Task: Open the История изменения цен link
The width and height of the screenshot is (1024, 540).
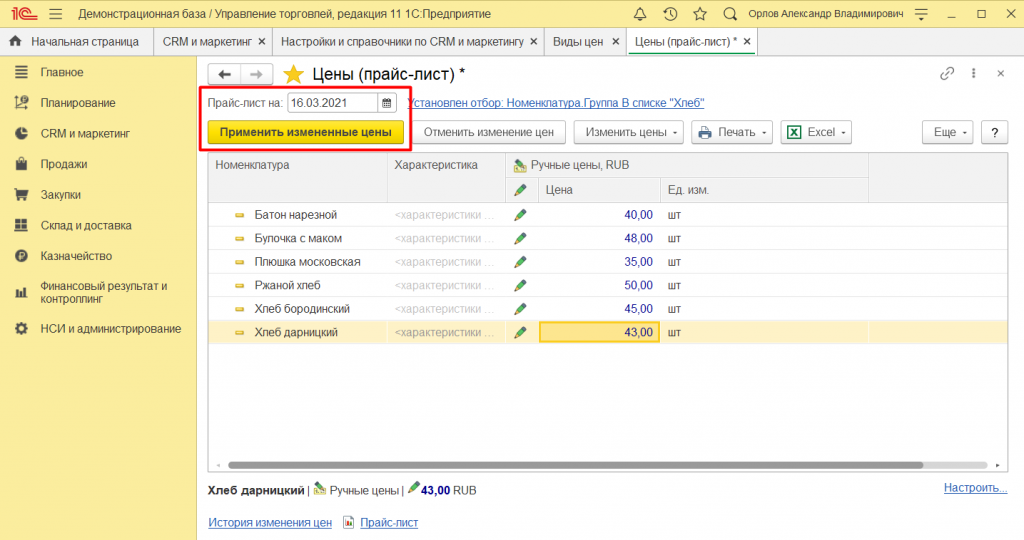Action: (269, 522)
